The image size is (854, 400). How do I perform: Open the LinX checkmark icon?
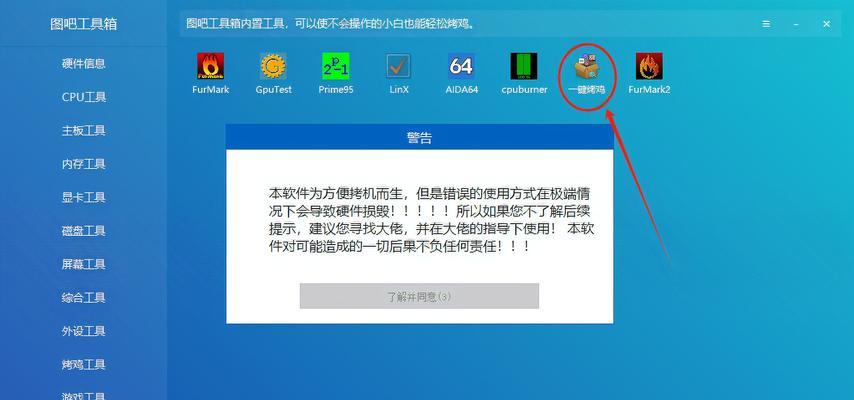399,66
